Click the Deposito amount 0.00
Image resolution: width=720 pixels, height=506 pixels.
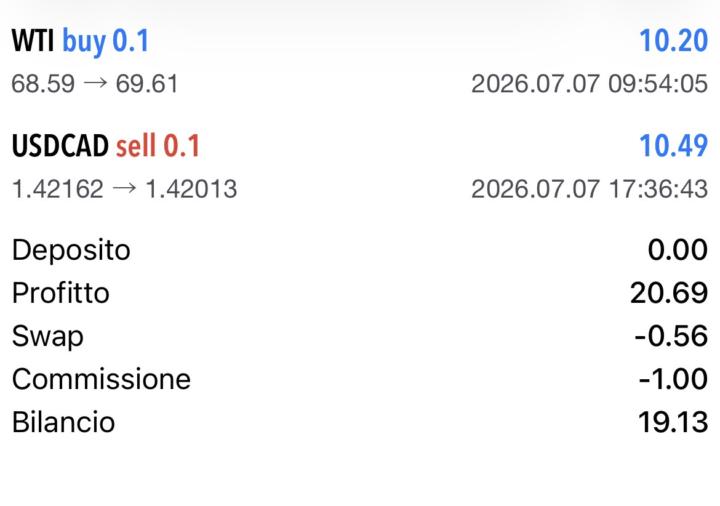[678, 250]
